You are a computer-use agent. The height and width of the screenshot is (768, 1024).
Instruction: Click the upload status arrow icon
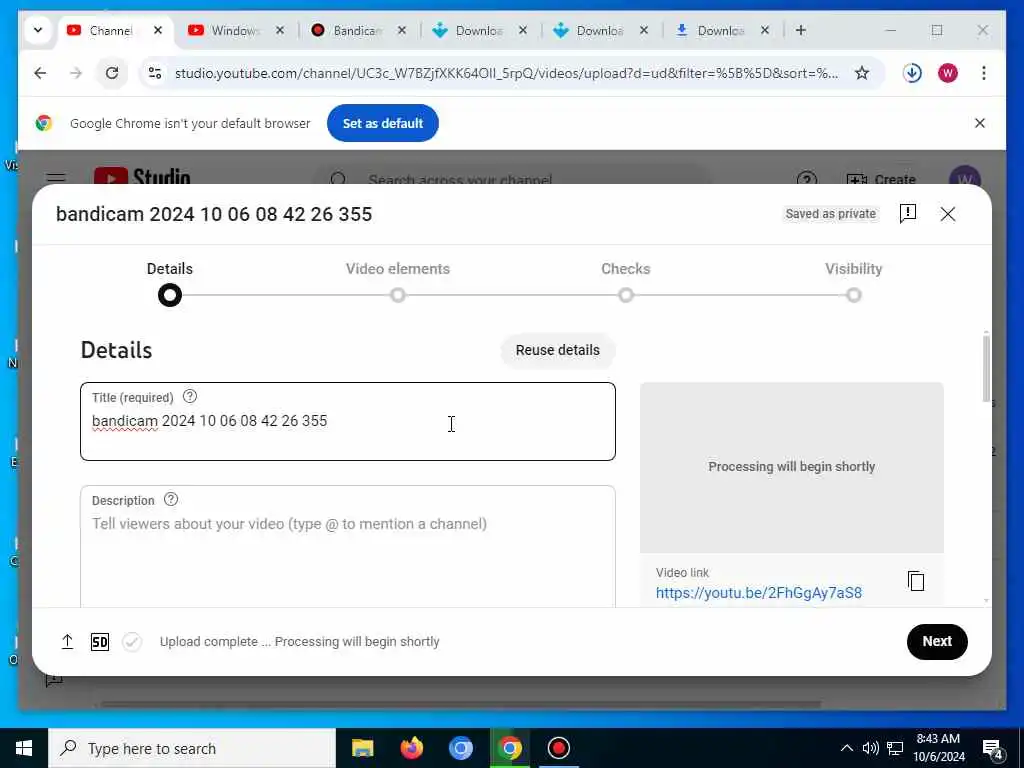(67, 642)
